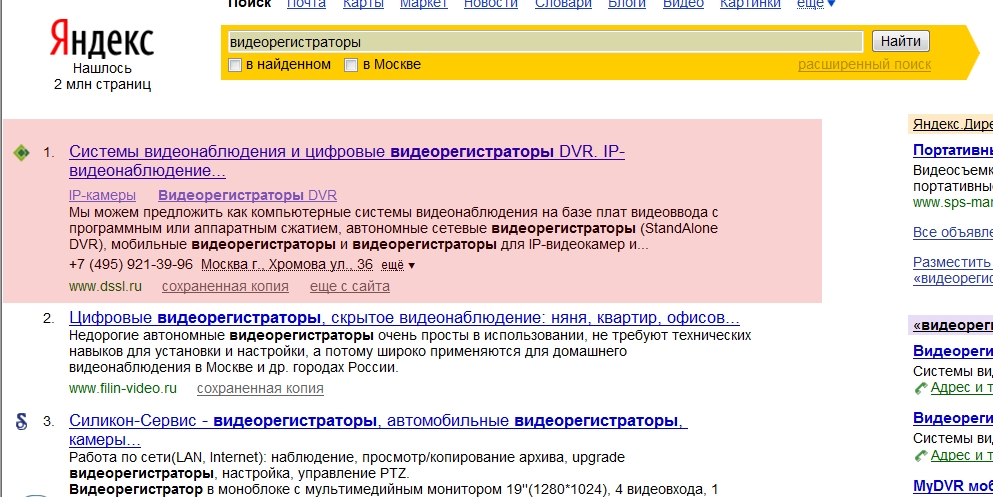Click the 'Нашлось 2 млн страниц' count text
The width and height of the screenshot is (993, 497).
(x=102, y=76)
